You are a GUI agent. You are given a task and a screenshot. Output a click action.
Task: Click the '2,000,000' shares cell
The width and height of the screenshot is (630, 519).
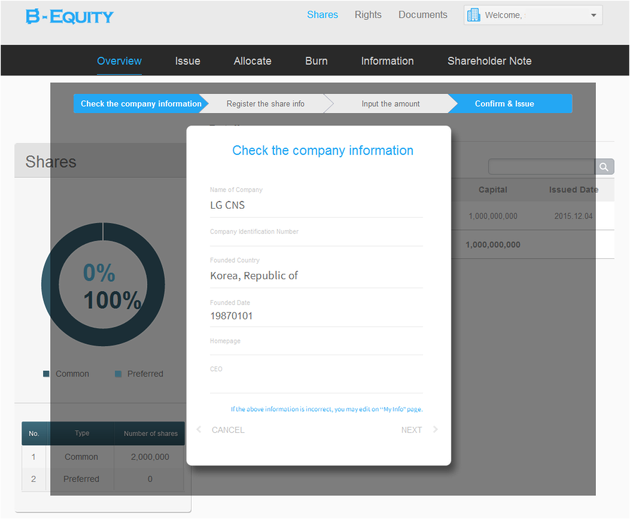(x=150, y=457)
